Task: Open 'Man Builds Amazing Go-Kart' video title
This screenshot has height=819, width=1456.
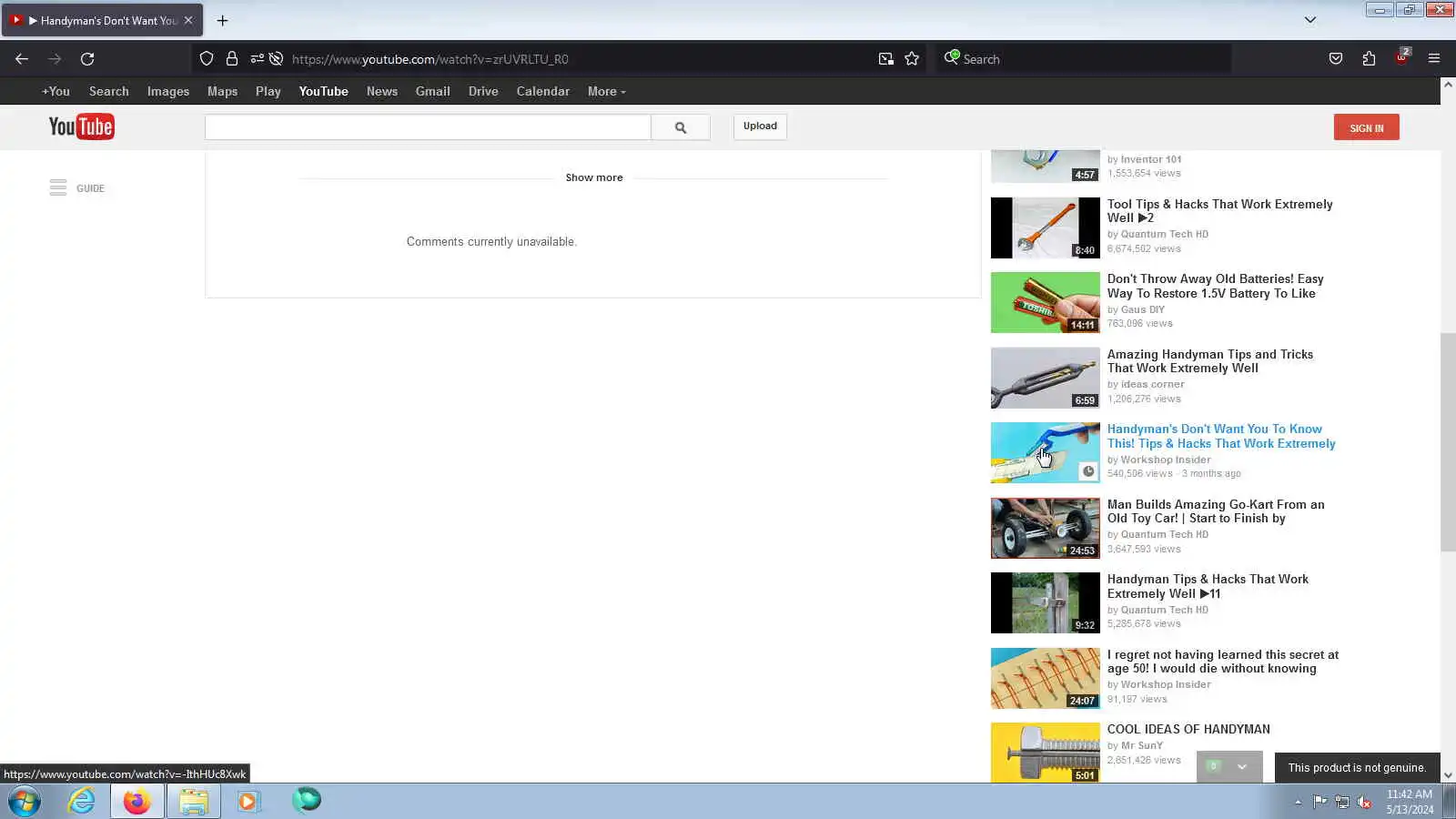Action: (1216, 511)
